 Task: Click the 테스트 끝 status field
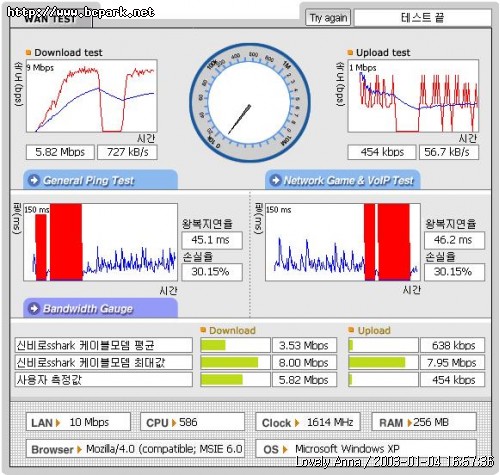tap(422, 17)
